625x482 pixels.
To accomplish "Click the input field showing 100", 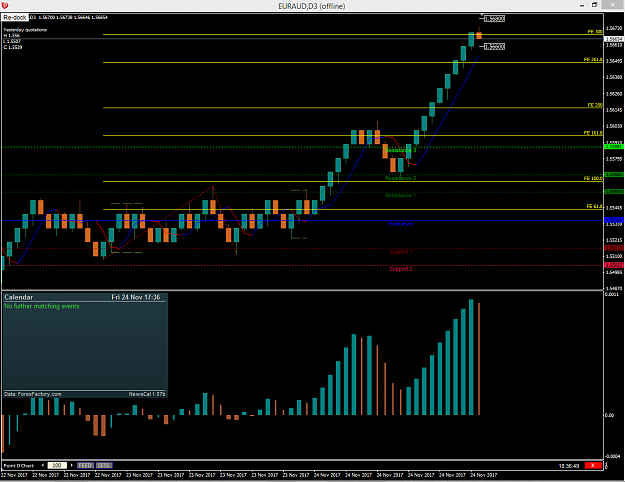I will pos(57,465).
